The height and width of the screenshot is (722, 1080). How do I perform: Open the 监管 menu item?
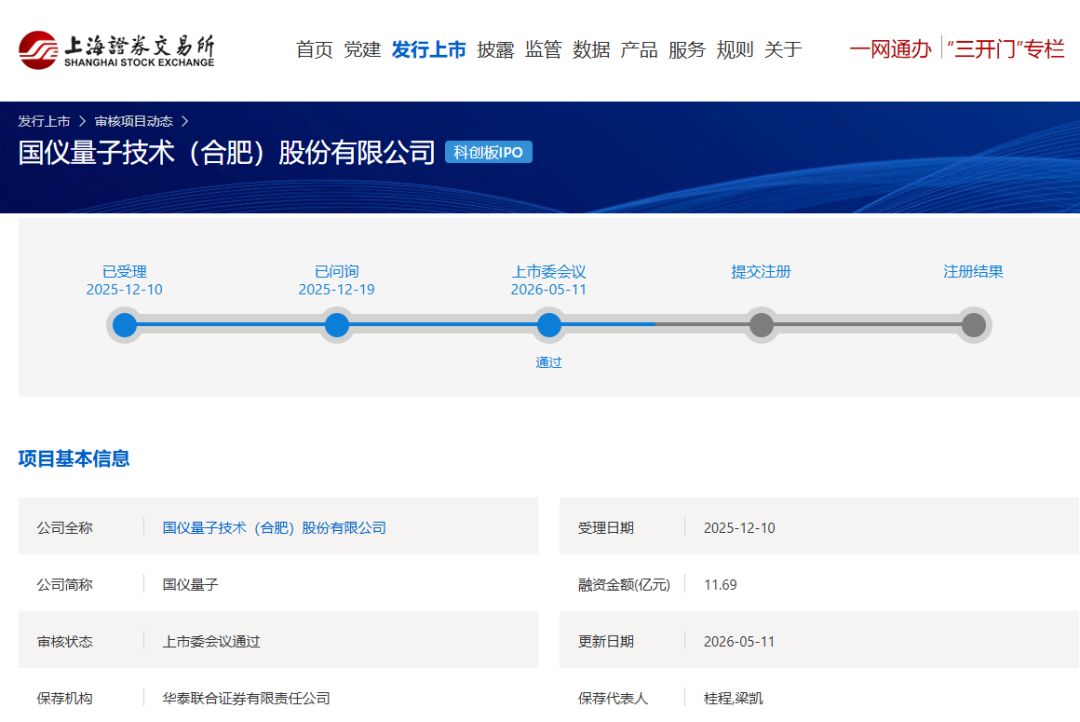coord(543,50)
